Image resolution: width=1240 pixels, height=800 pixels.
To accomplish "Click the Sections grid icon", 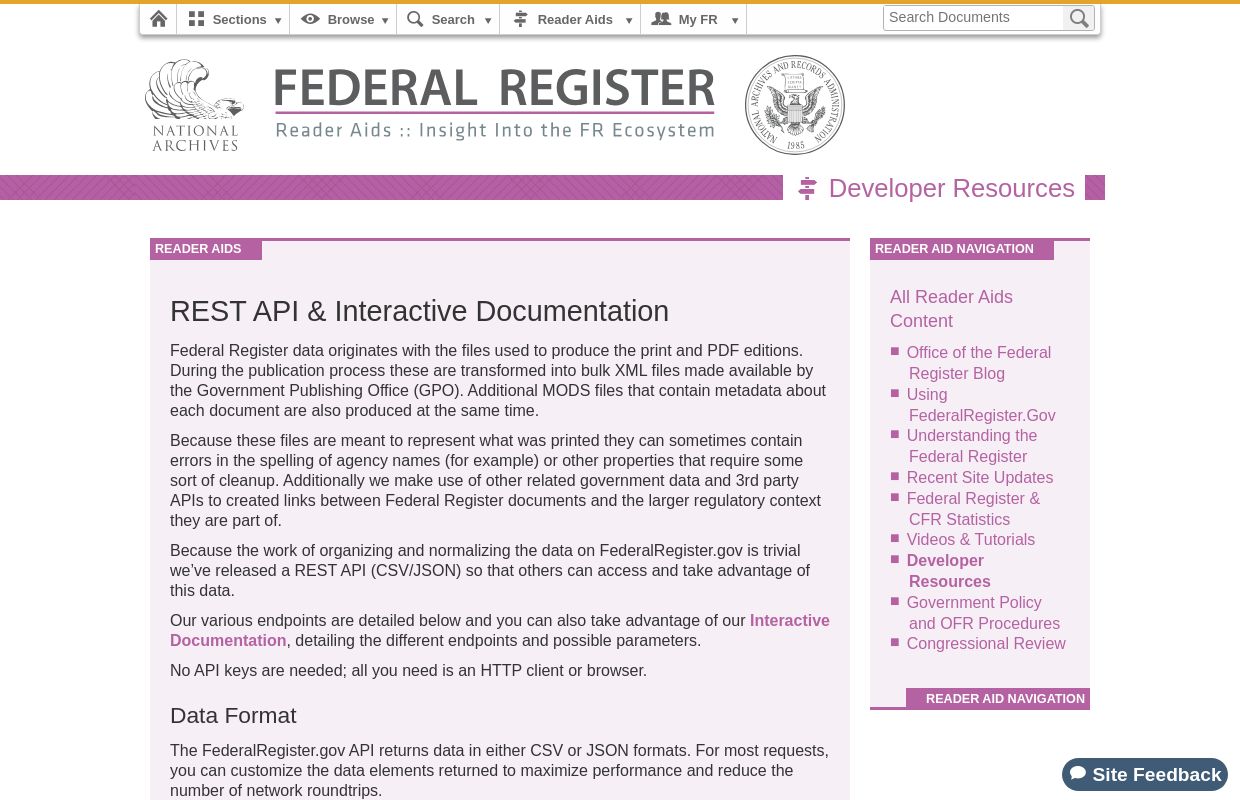I will click(196, 19).
